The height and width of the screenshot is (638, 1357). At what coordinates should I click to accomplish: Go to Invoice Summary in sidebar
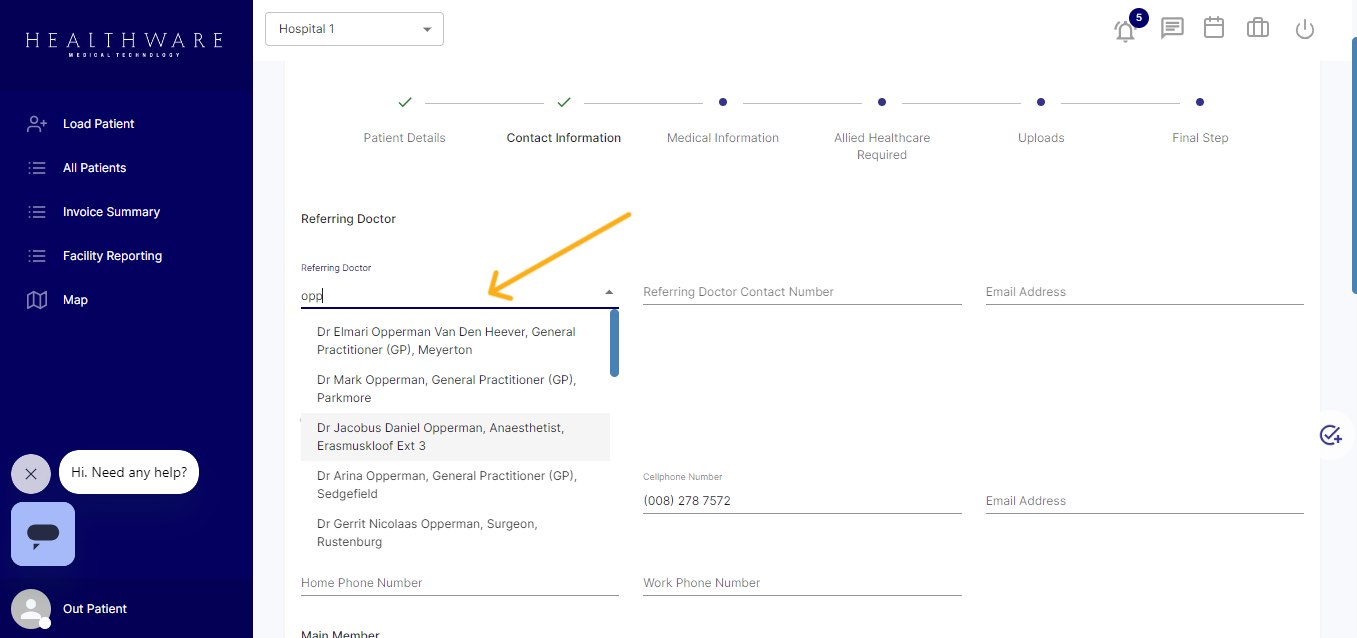click(x=111, y=212)
